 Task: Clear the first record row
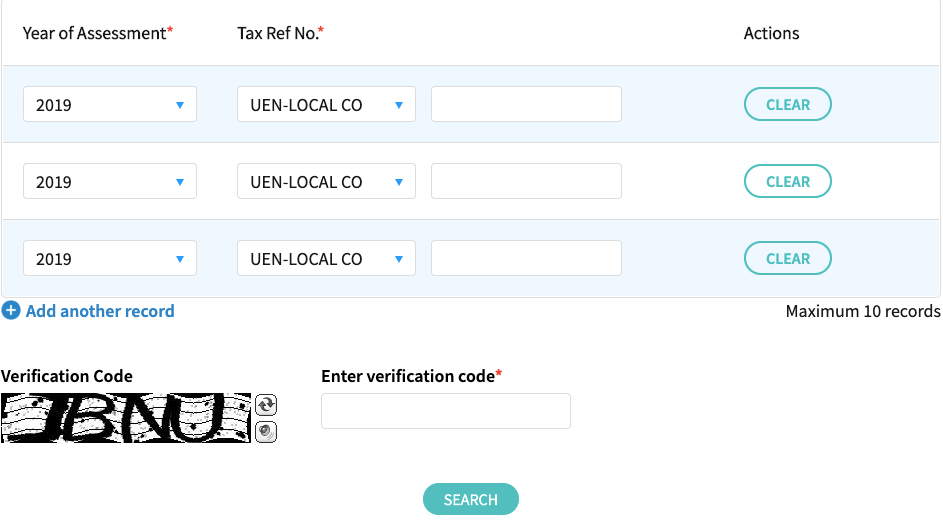[788, 104]
